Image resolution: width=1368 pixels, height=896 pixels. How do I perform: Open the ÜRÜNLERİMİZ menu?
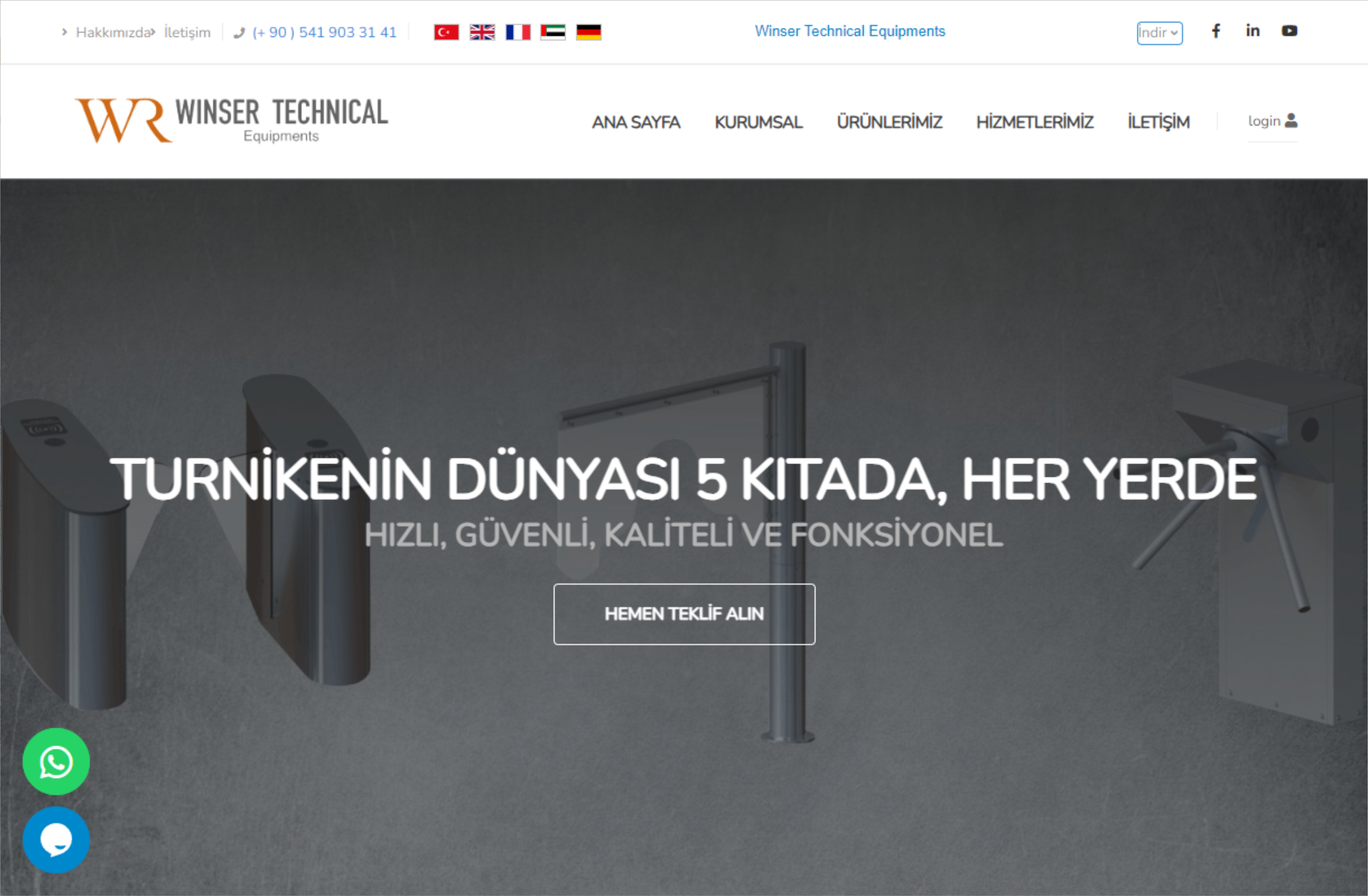[x=889, y=122]
